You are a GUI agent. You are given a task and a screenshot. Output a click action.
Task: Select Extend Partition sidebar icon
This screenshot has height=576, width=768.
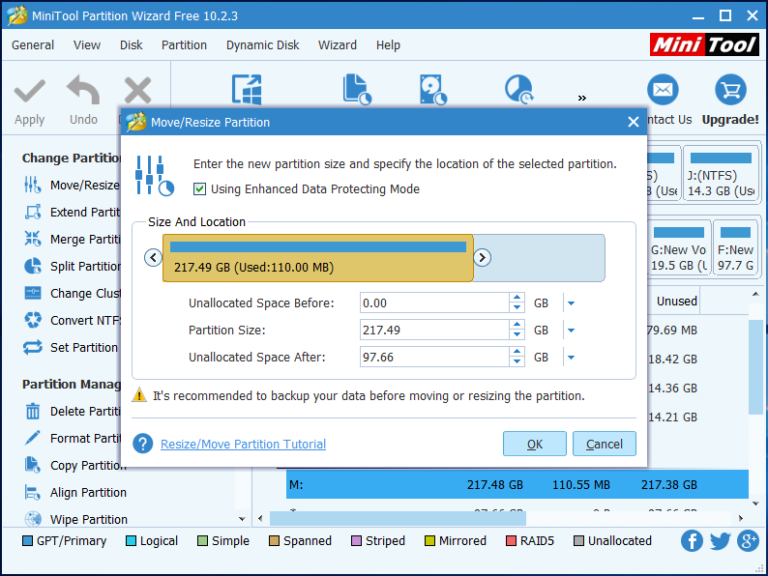click(33, 212)
